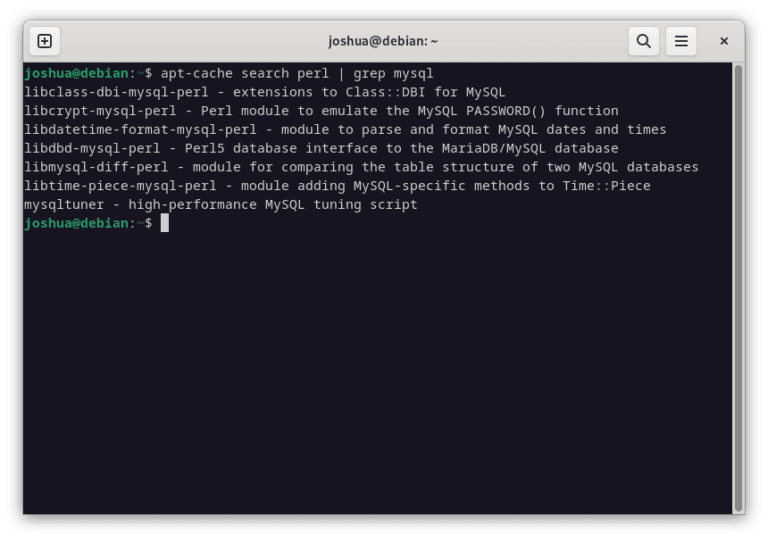Click the libmysql-diff-perl output line

(x=361, y=167)
